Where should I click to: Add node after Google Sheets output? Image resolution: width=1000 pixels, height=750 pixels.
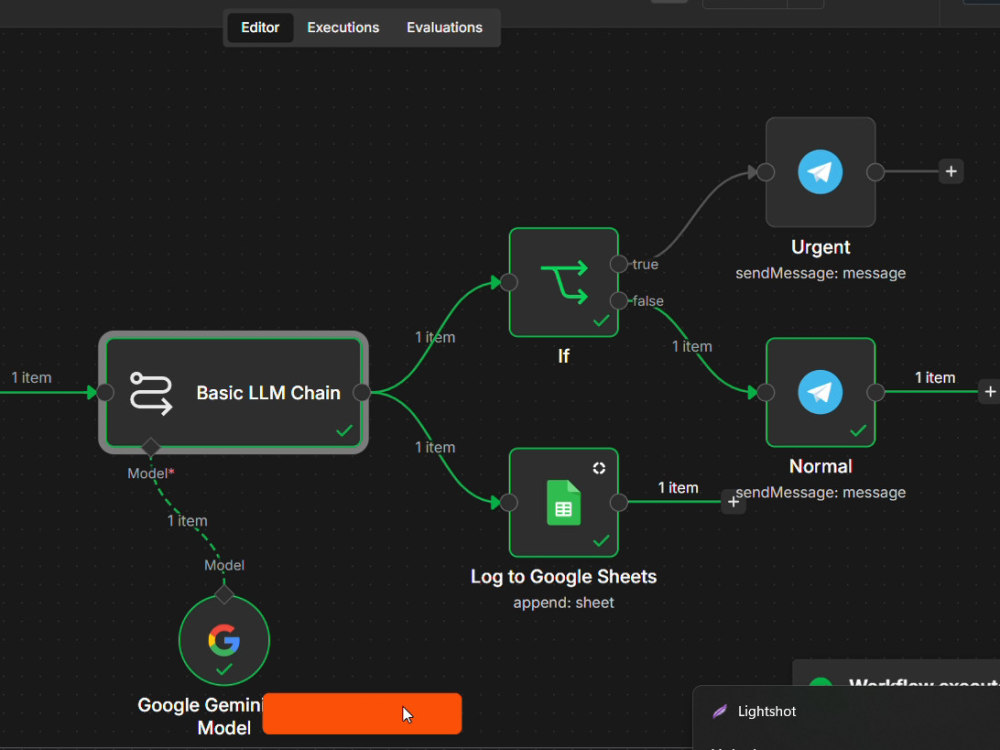point(733,503)
